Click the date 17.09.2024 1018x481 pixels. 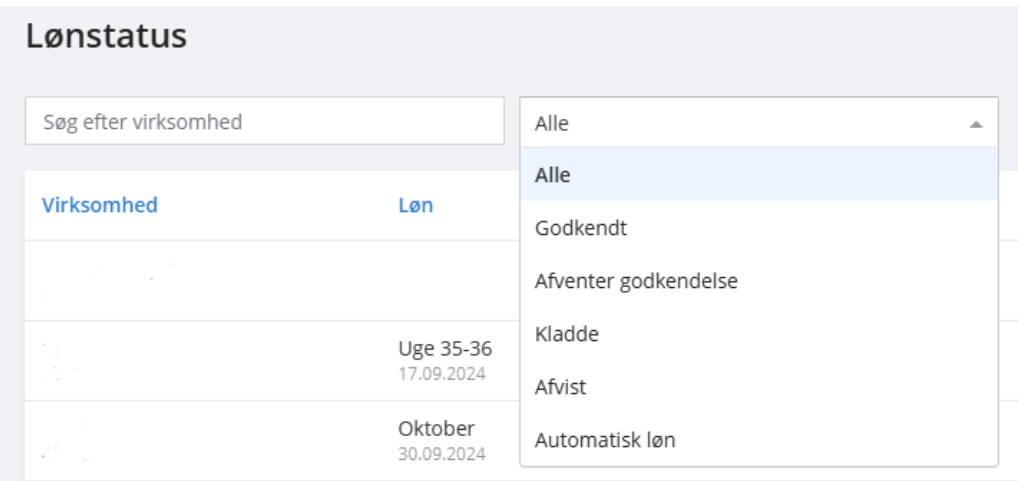tap(442, 374)
